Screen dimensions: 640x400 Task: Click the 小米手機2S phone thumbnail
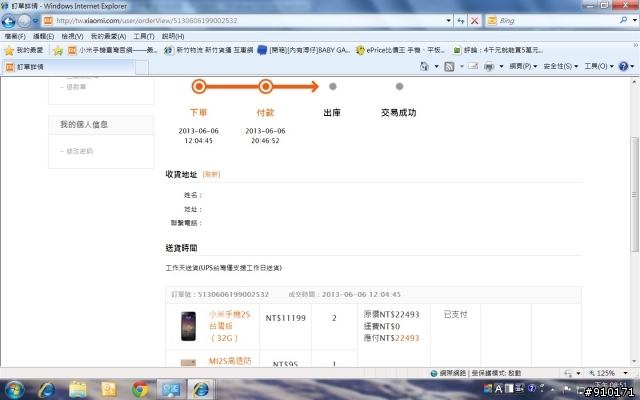(x=189, y=326)
